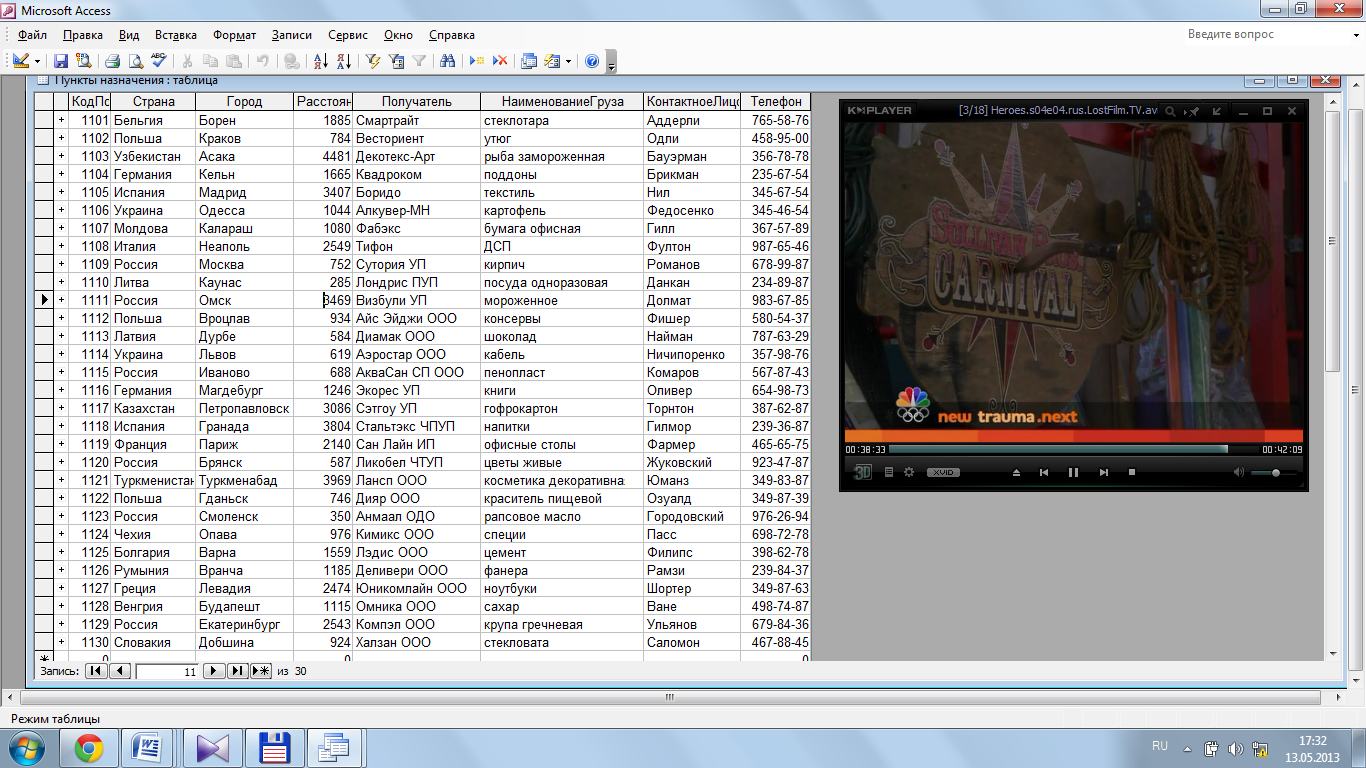Open New Object dropdown arrow
1366x768 pixels.
[x=568, y=61]
